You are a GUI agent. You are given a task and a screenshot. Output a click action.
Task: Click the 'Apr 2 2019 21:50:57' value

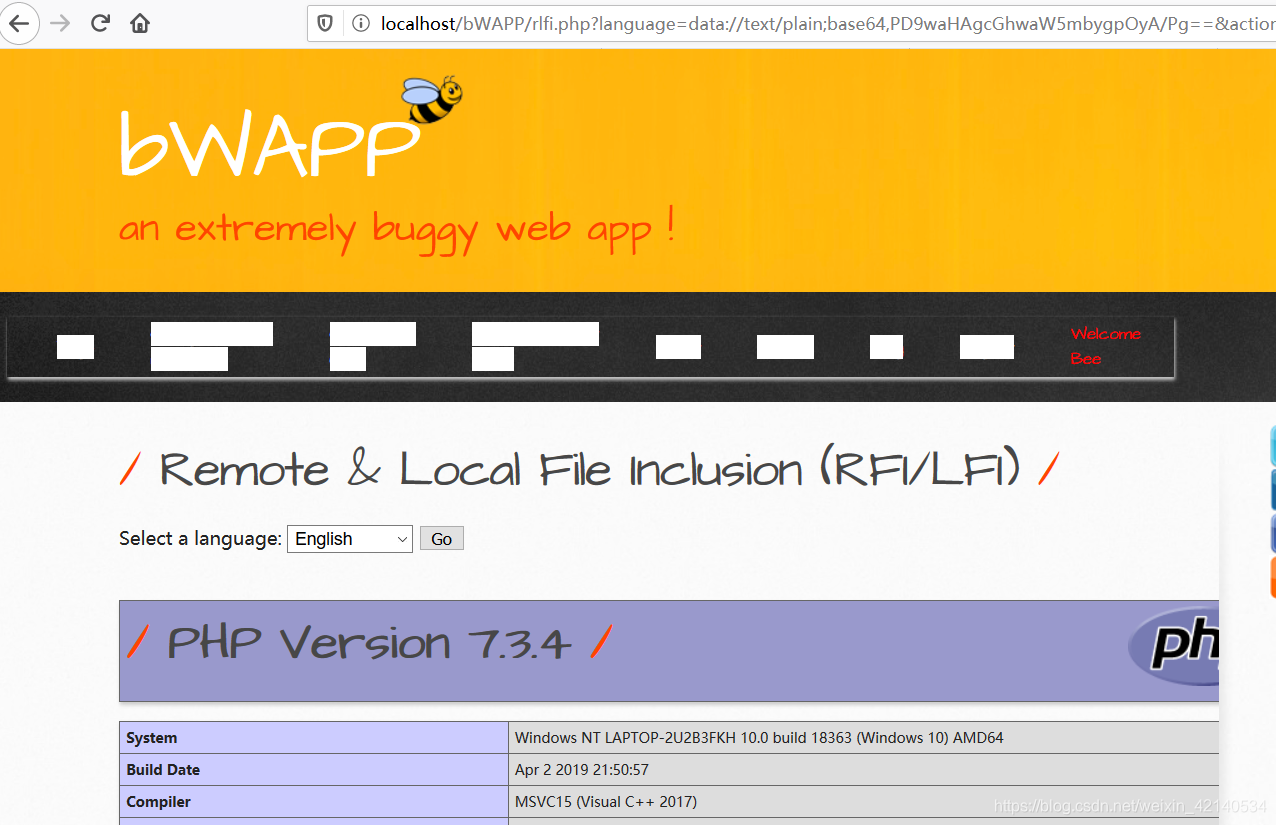click(581, 770)
